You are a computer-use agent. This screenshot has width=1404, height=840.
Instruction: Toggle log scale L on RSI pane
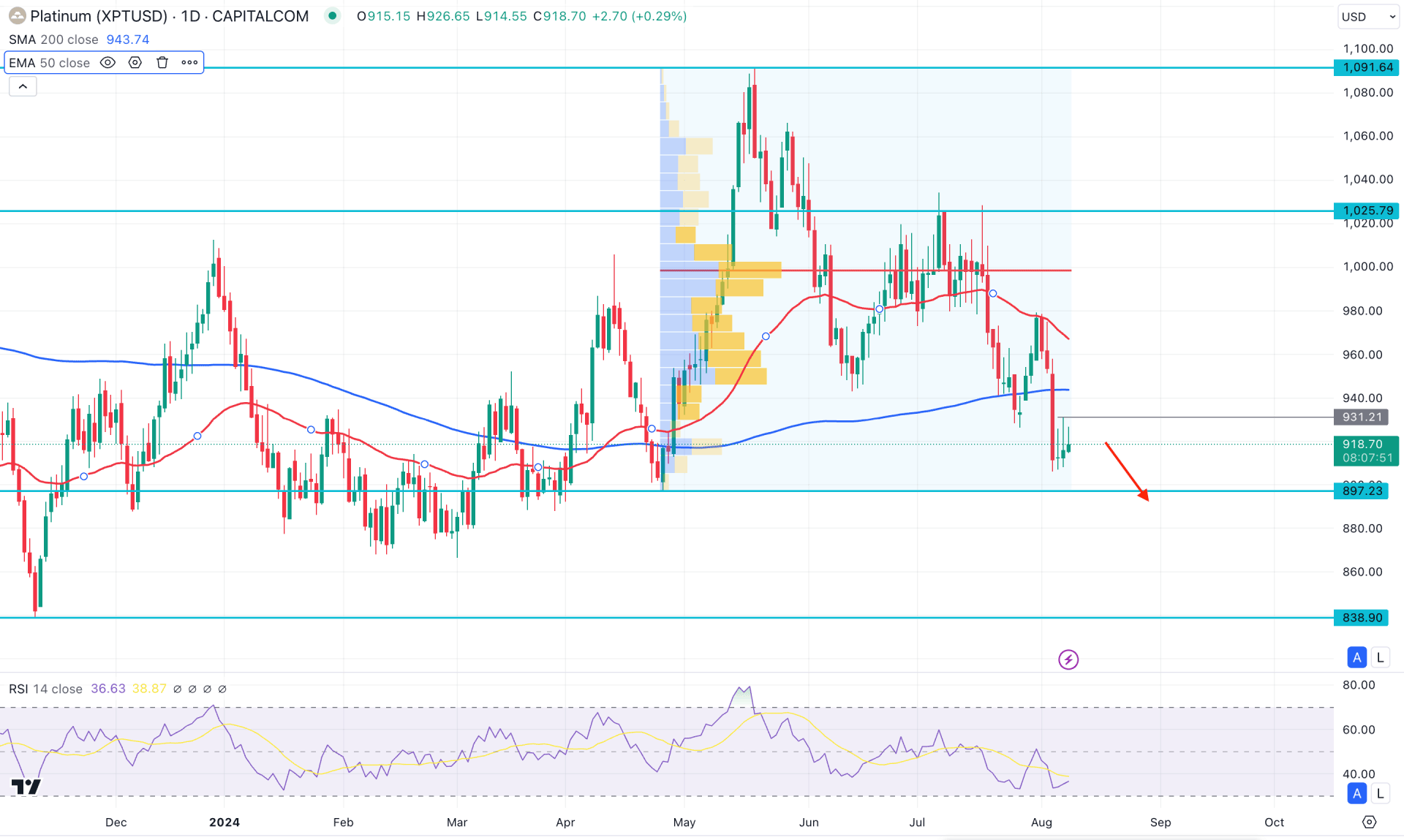point(1380,793)
